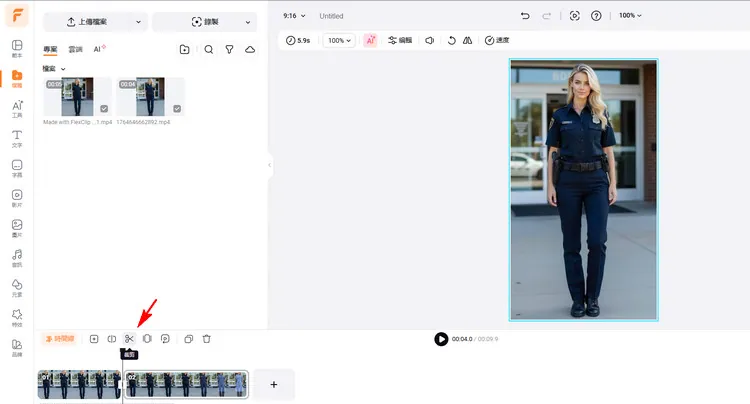This screenshot has width=750, height=404.
Task: Open the cloud storage icon in media panel
Action: pyautogui.click(x=250, y=49)
